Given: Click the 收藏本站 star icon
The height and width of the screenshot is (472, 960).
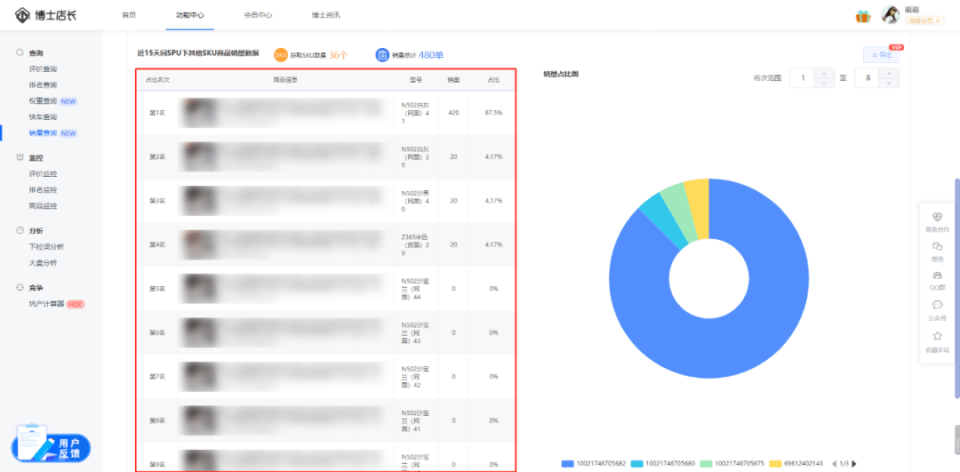Looking at the screenshot, I should click(x=936, y=339).
